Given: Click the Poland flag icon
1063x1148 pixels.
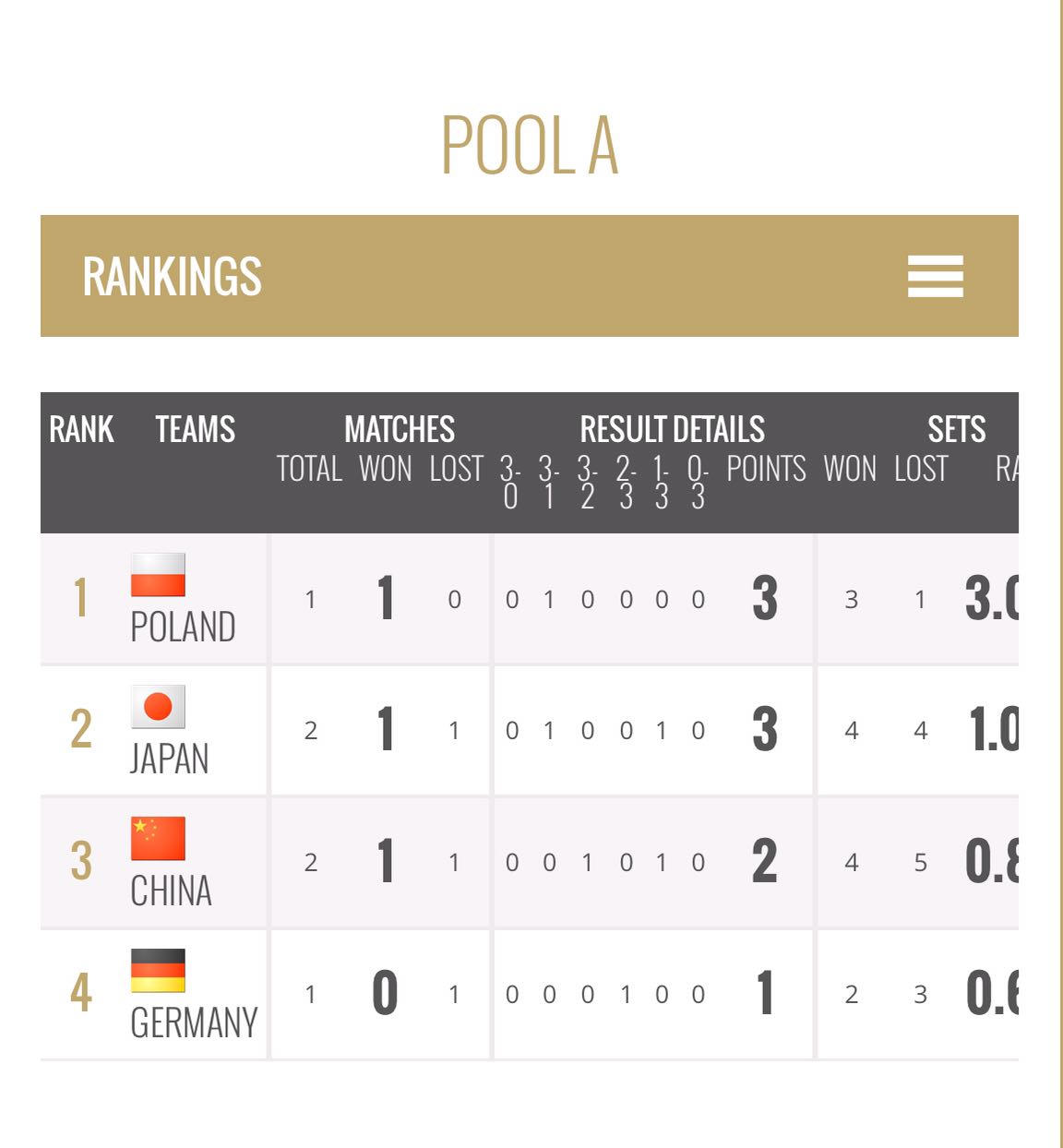Looking at the screenshot, I should [x=158, y=575].
